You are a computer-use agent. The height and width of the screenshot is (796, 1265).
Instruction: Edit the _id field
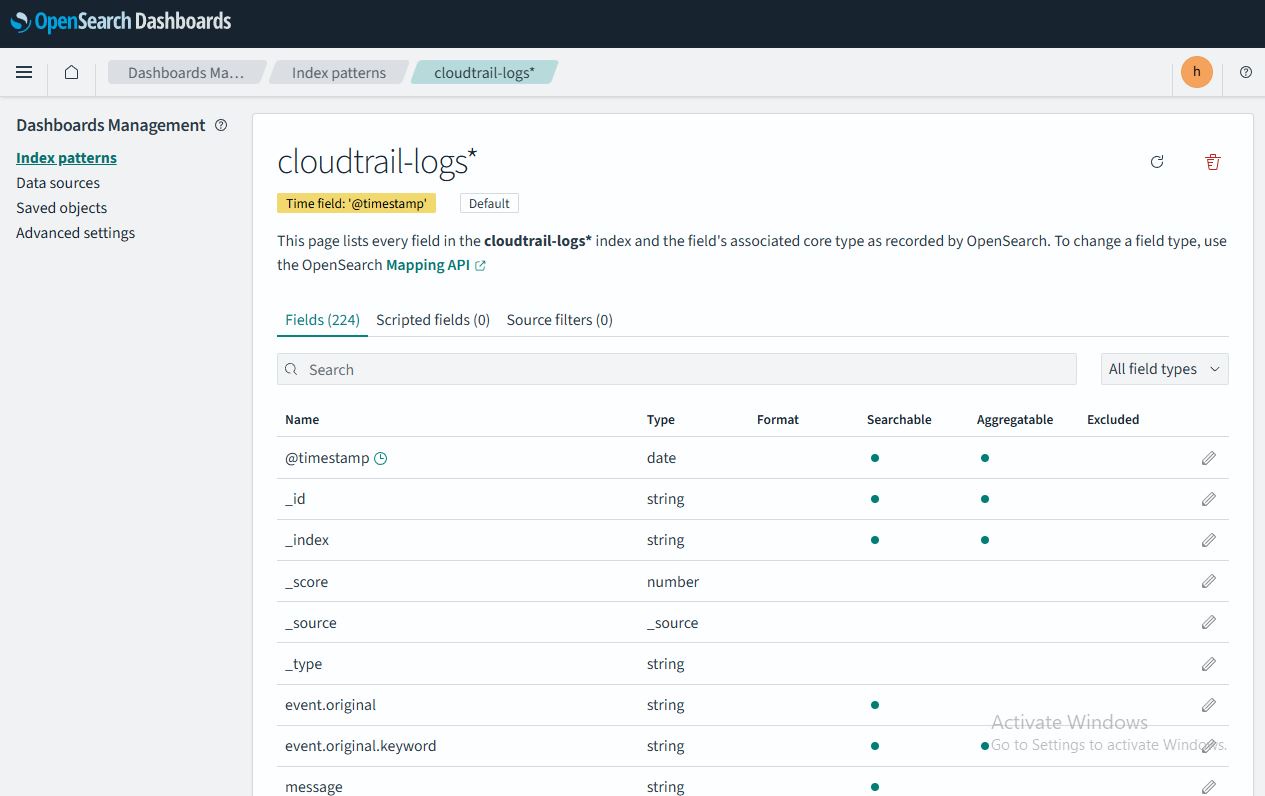point(1208,499)
